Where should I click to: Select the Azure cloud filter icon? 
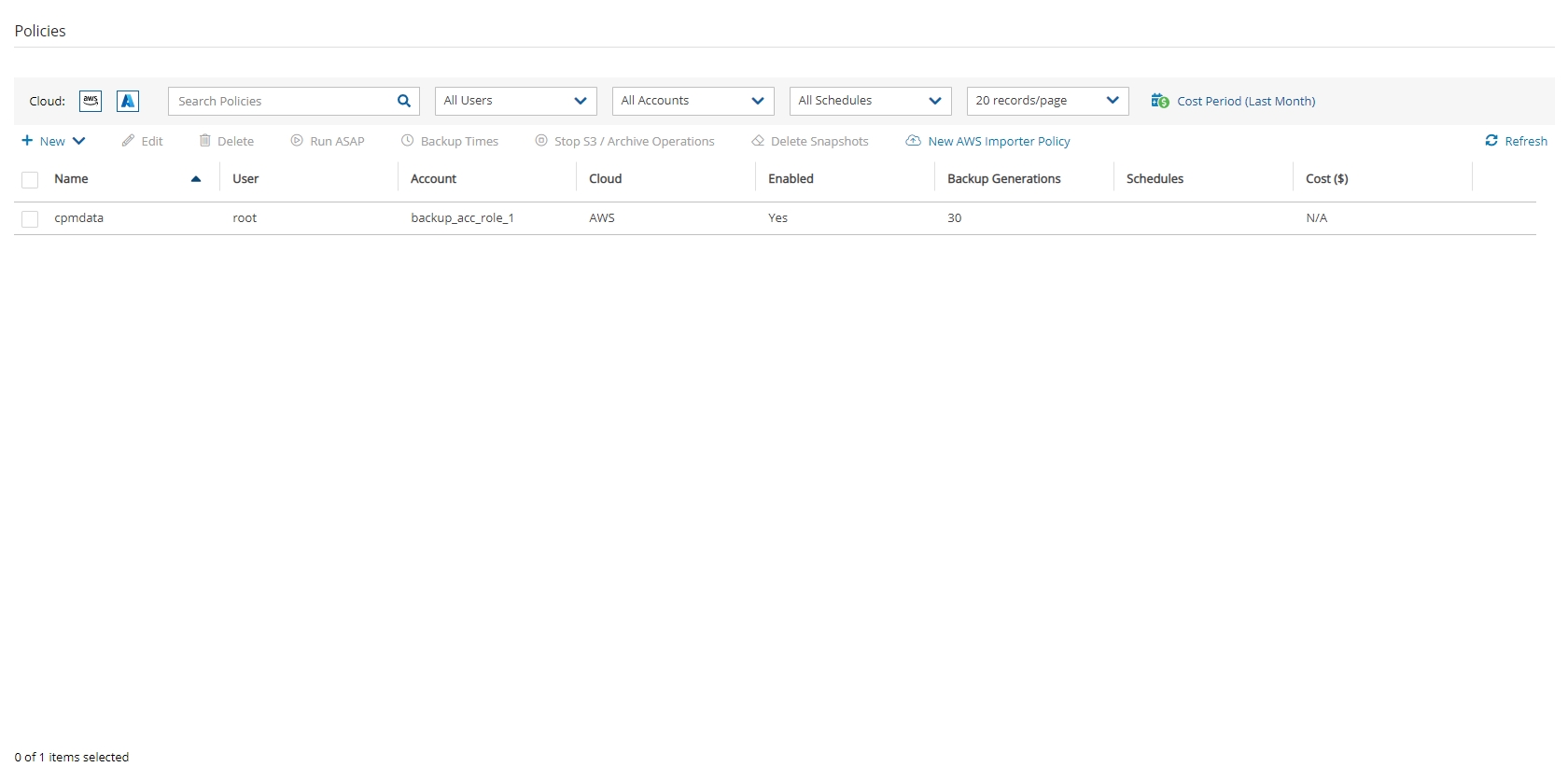pyautogui.click(x=128, y=101)
